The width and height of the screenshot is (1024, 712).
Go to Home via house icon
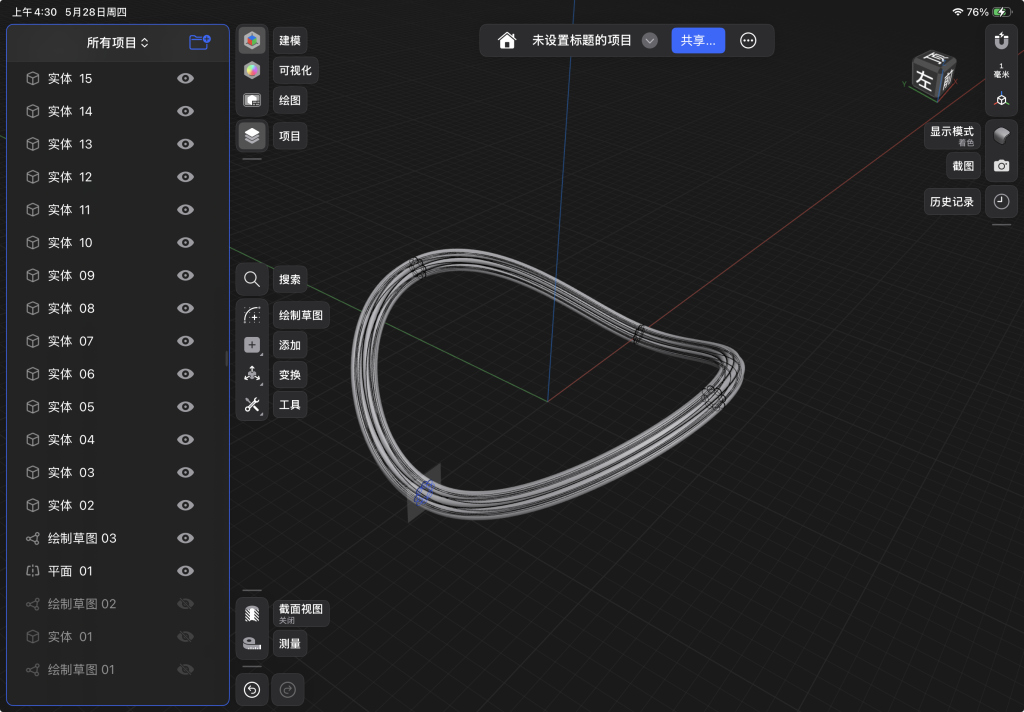(x=507, y=40)
